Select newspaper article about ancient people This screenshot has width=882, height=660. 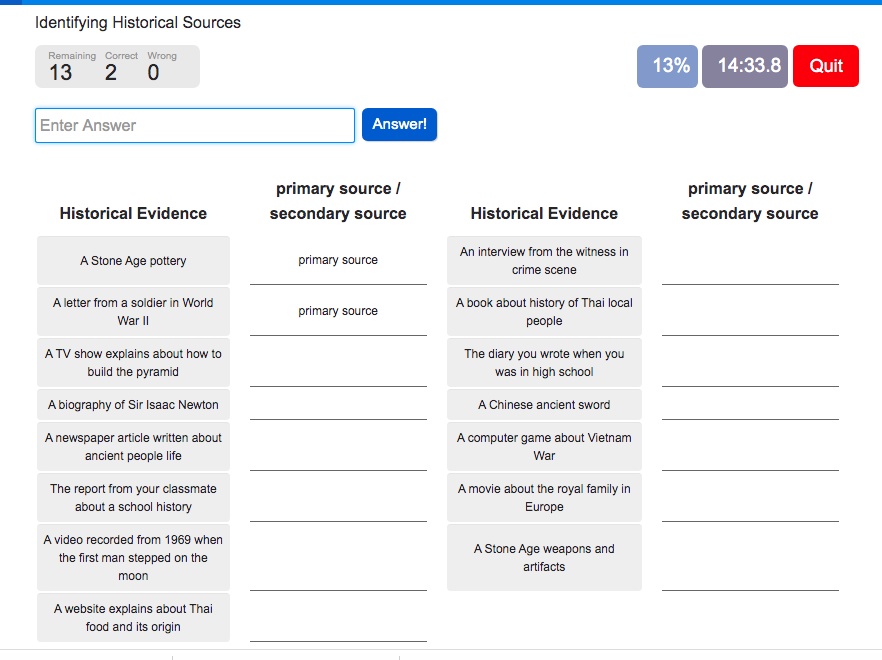133,446
